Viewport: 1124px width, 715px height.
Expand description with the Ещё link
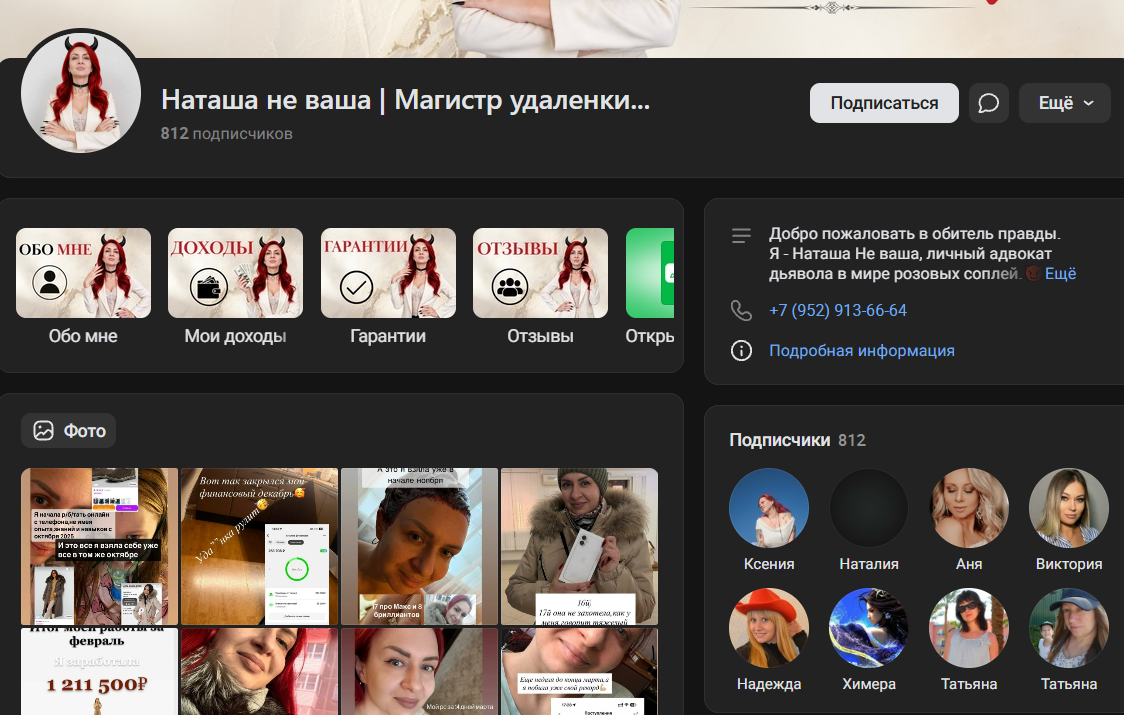pos(1060,273)
